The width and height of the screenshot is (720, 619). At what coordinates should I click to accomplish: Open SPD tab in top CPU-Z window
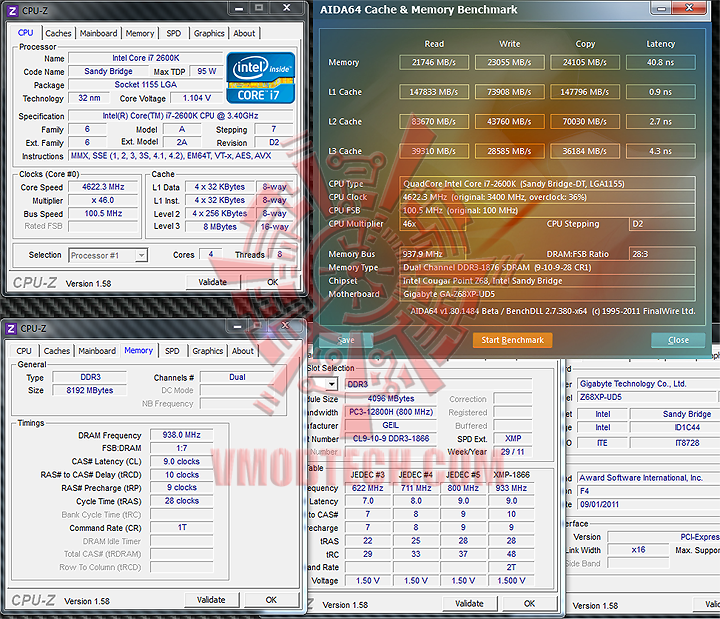(174, 33)
